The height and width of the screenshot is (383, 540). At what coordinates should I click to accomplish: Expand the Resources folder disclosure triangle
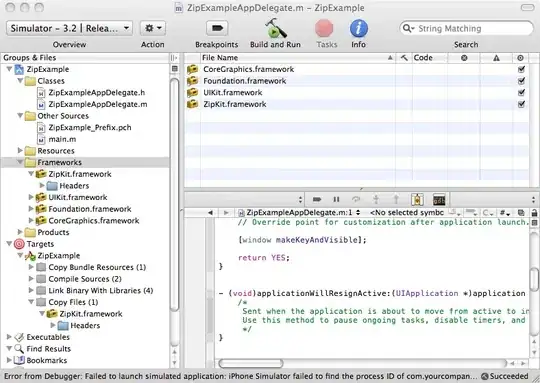coord(20,151)
